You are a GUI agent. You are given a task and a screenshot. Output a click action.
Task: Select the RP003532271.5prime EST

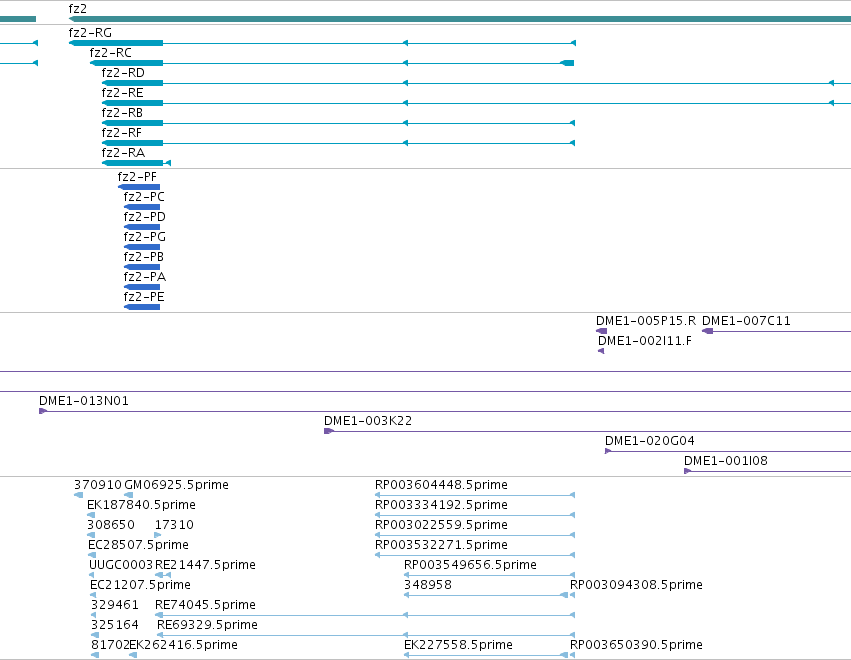475,555
